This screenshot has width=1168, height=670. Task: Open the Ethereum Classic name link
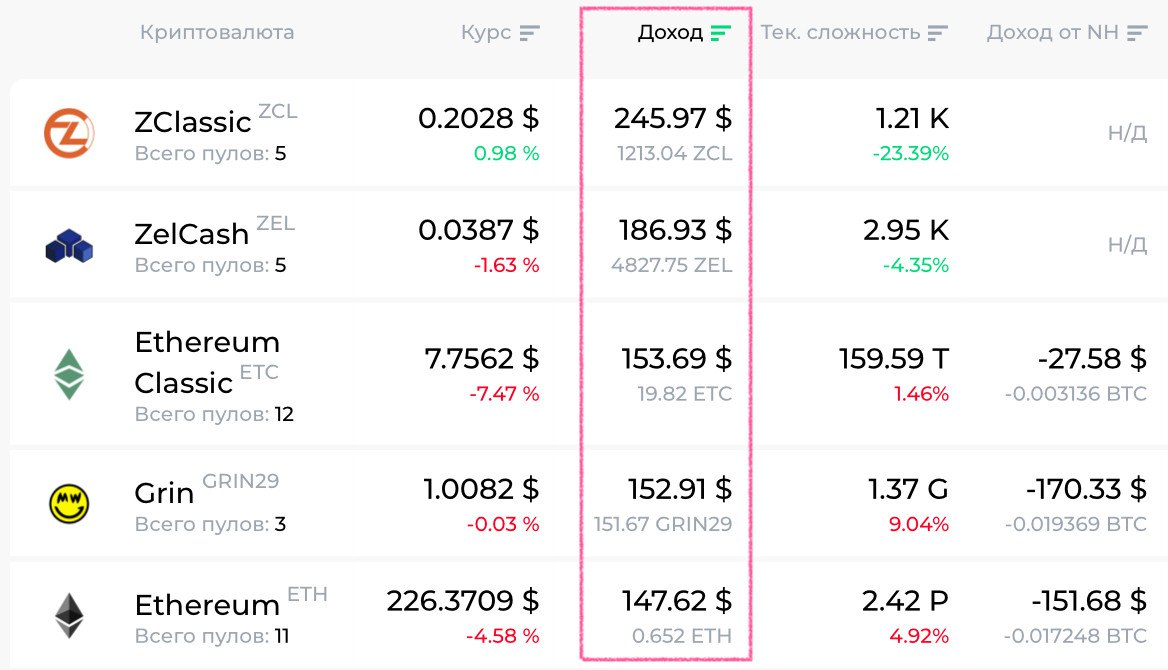click(x=206, y=362)
